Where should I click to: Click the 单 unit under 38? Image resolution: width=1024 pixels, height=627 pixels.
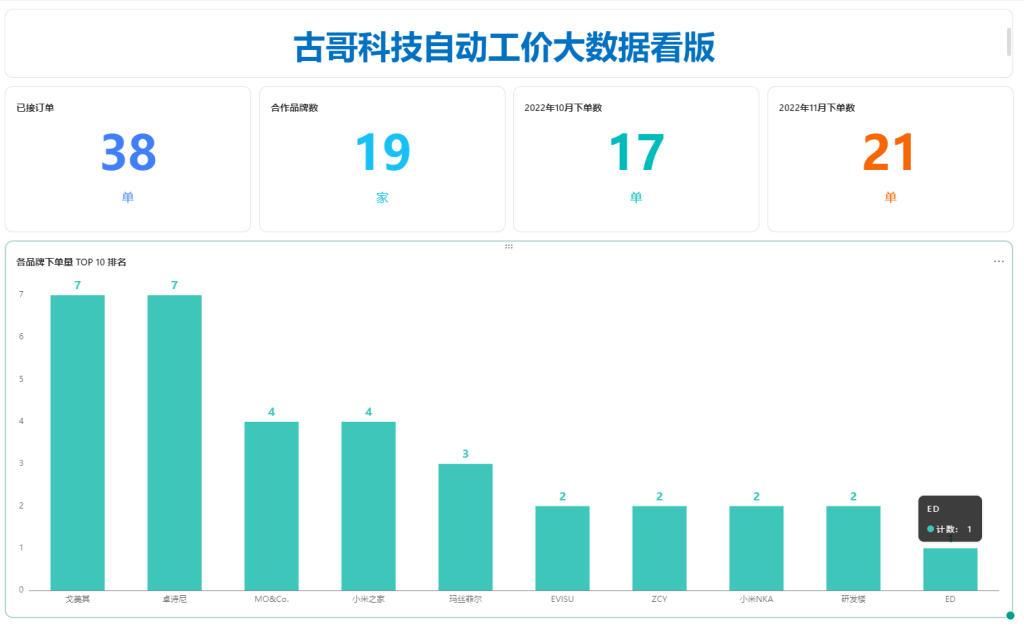pos(128,197)
